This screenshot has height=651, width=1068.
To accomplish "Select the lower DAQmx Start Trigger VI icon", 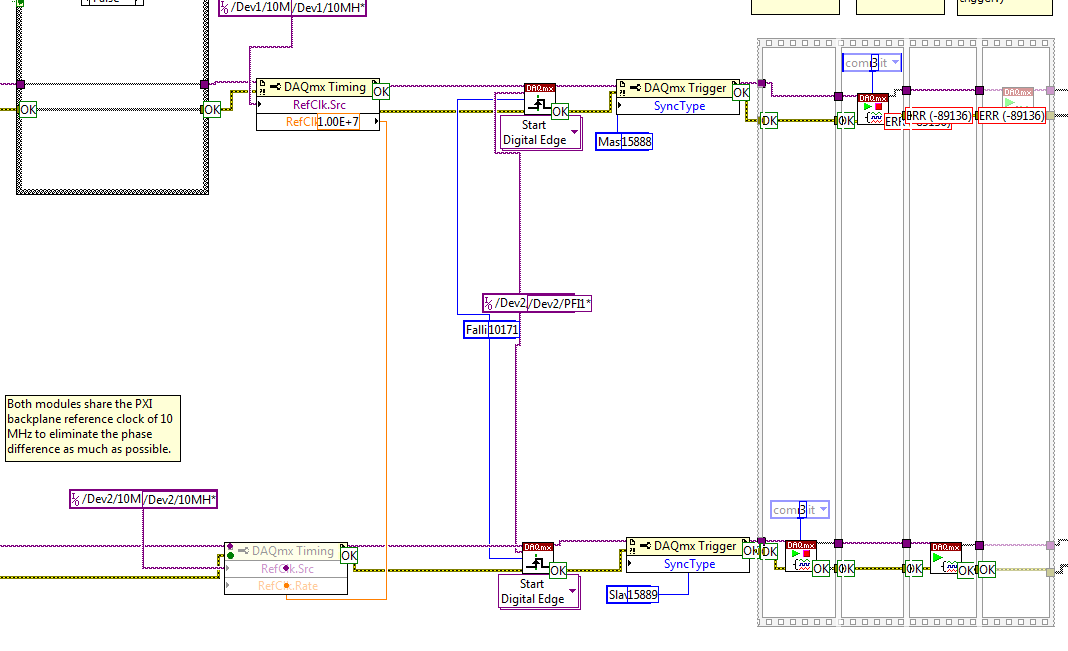I will [537, 558].
